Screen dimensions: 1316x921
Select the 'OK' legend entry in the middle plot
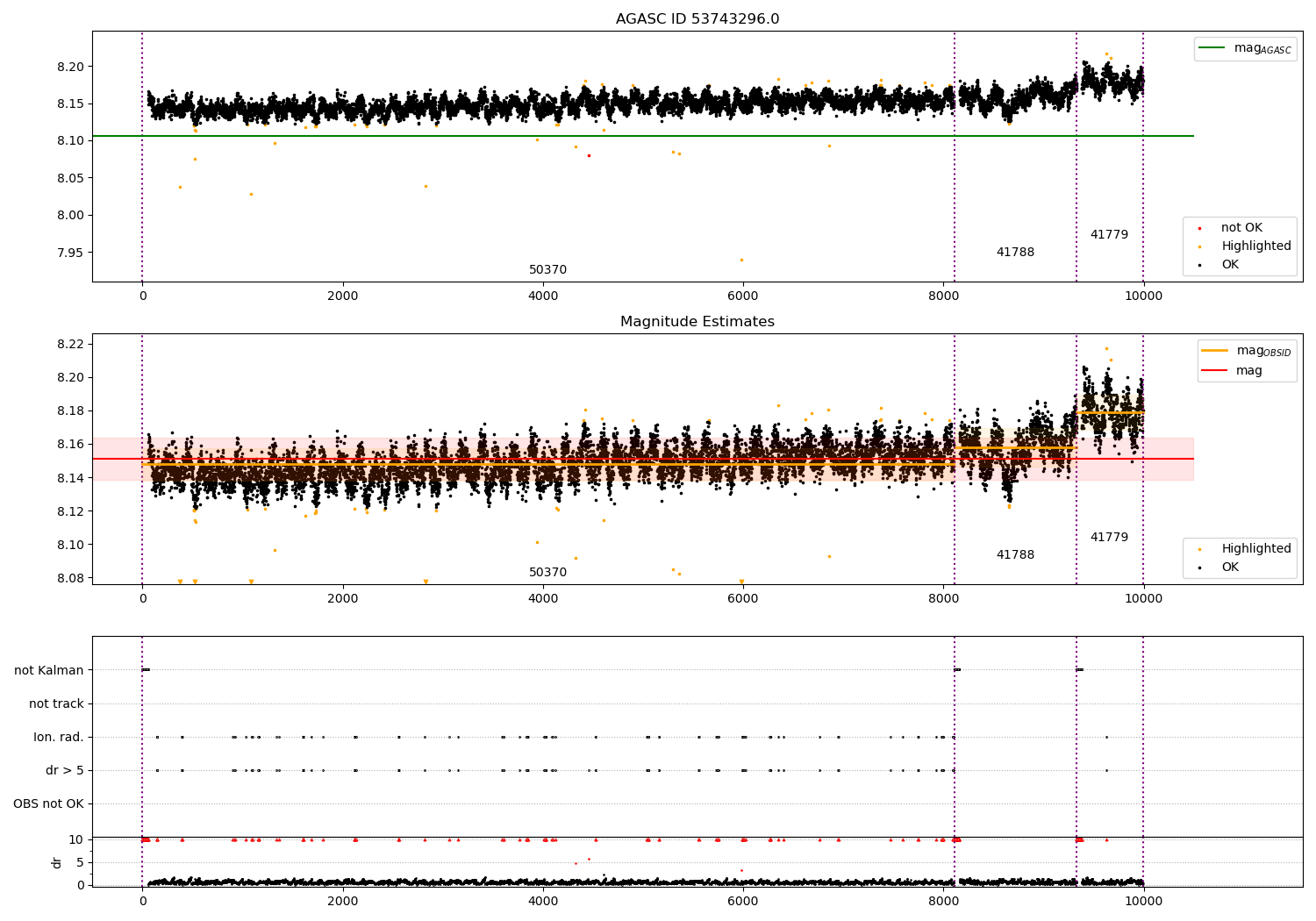point(1230,568)
